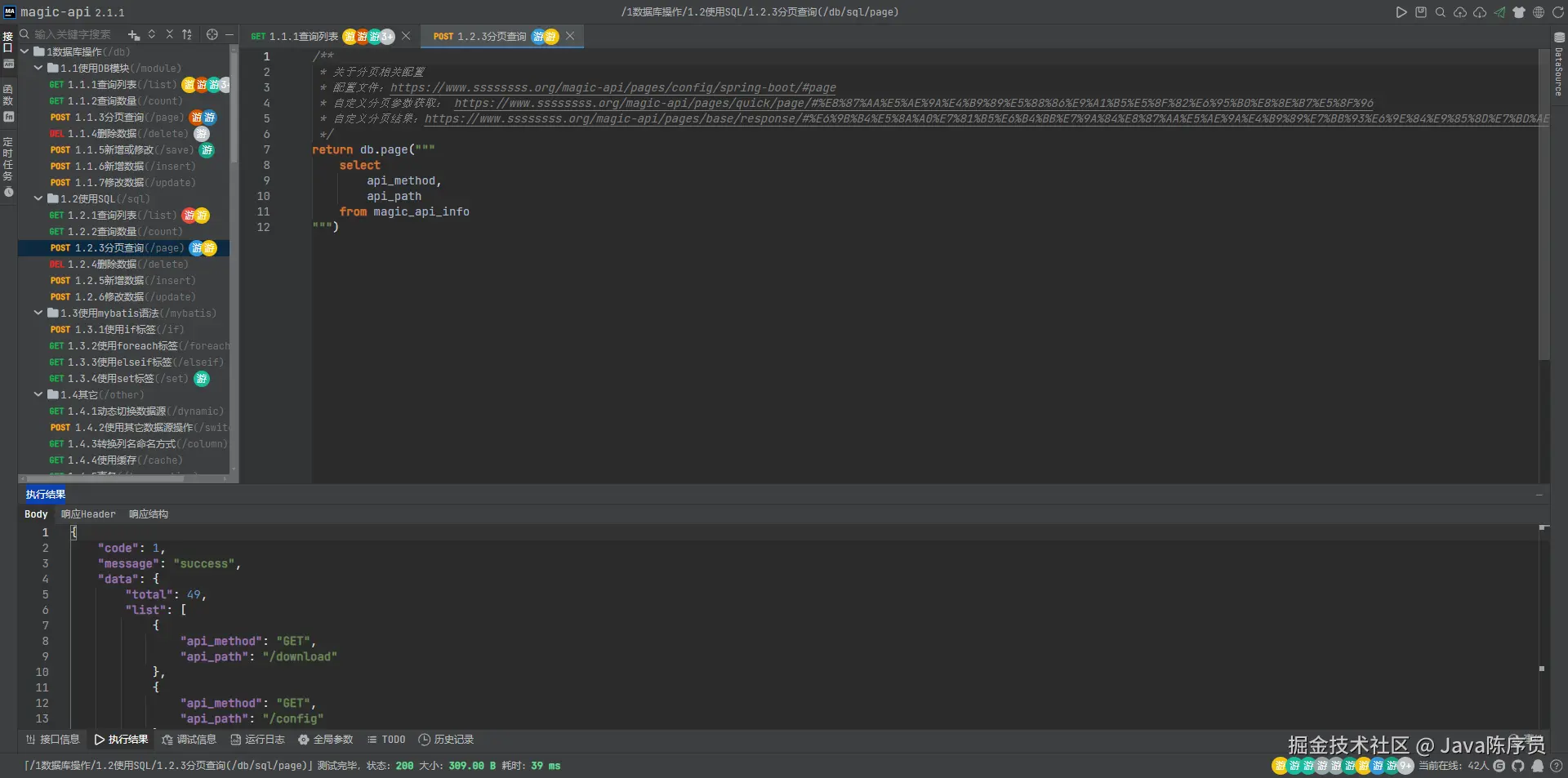The width and height of the screenshot is (1568, 778).
Task: Open global search from the top toolbar
Action: tap(1441, 12)
